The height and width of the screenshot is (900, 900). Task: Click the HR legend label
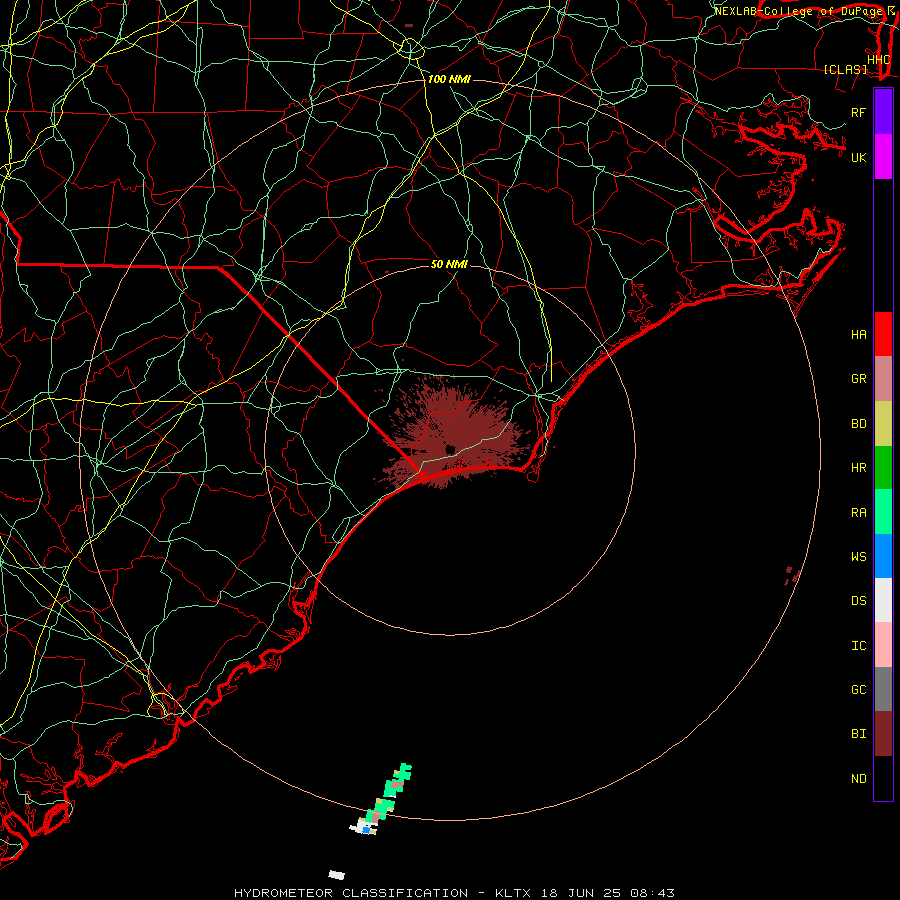[859, 468]
